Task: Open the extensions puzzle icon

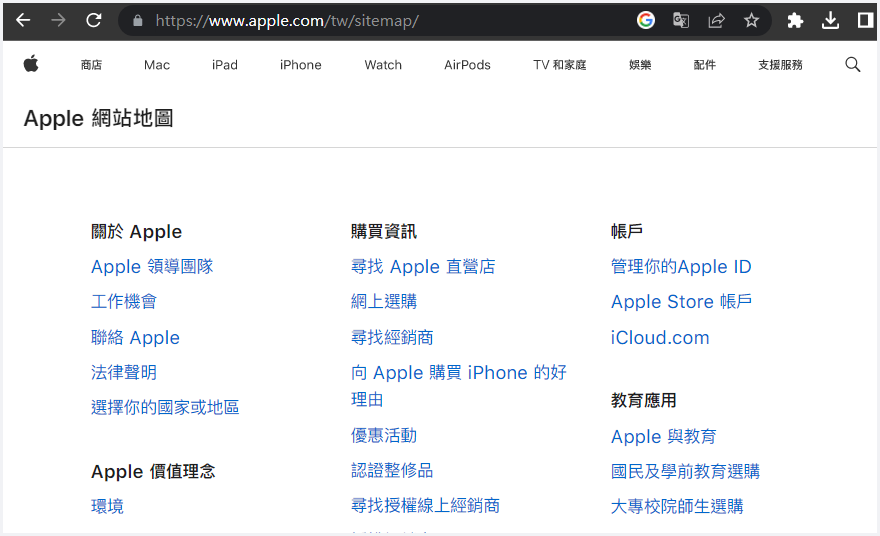Action: pyautogui.click(x=795, y=21)
